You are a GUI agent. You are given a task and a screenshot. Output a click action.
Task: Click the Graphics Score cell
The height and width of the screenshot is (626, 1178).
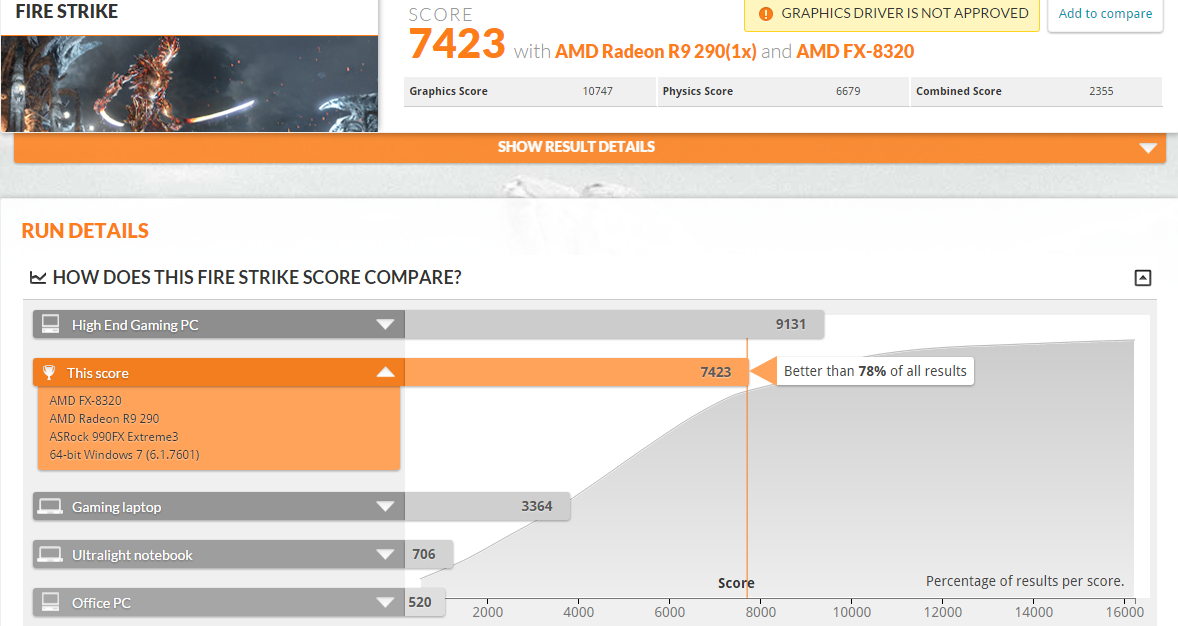530,92
